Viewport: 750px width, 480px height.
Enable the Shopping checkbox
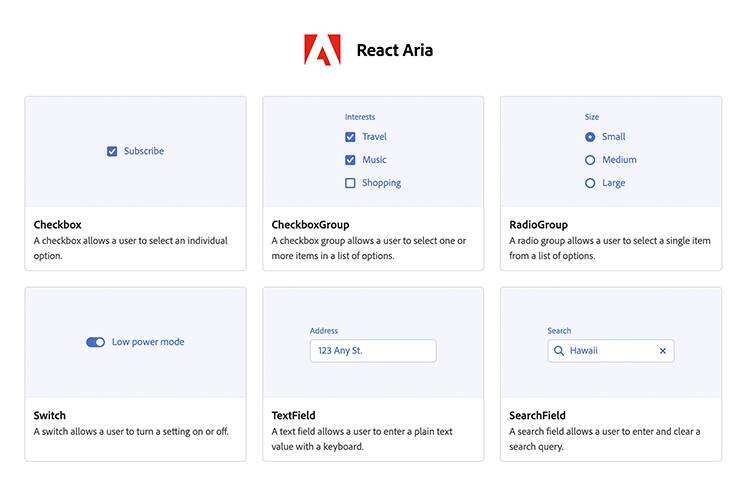pos(350,183)
